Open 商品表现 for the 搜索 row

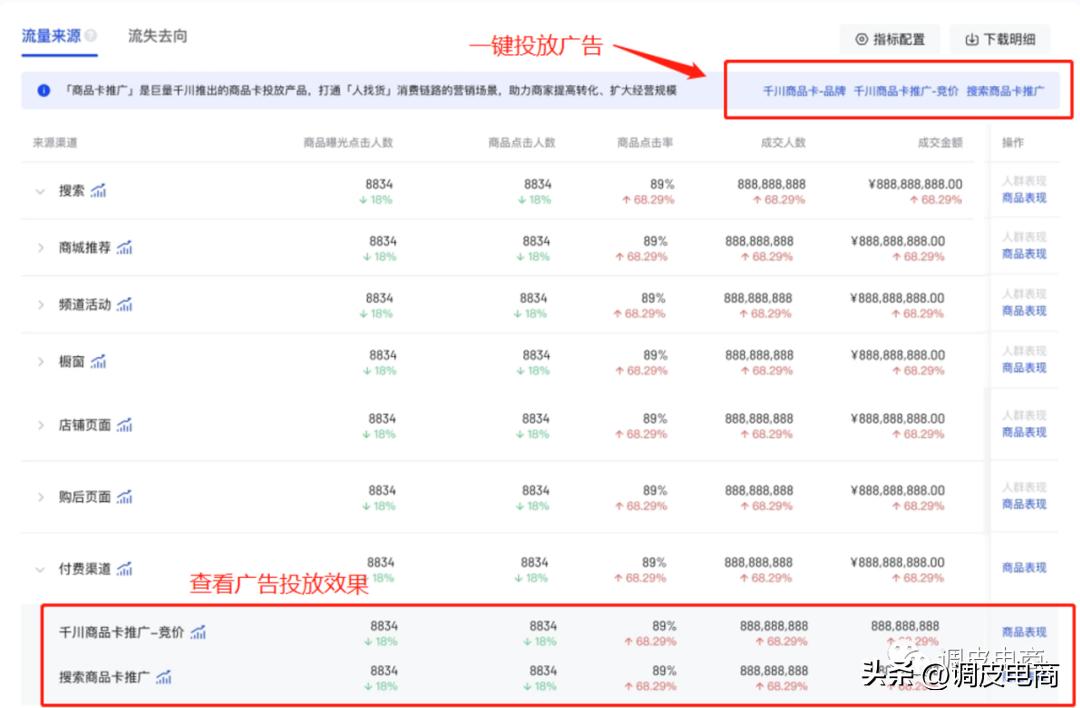click(1024, 198)
